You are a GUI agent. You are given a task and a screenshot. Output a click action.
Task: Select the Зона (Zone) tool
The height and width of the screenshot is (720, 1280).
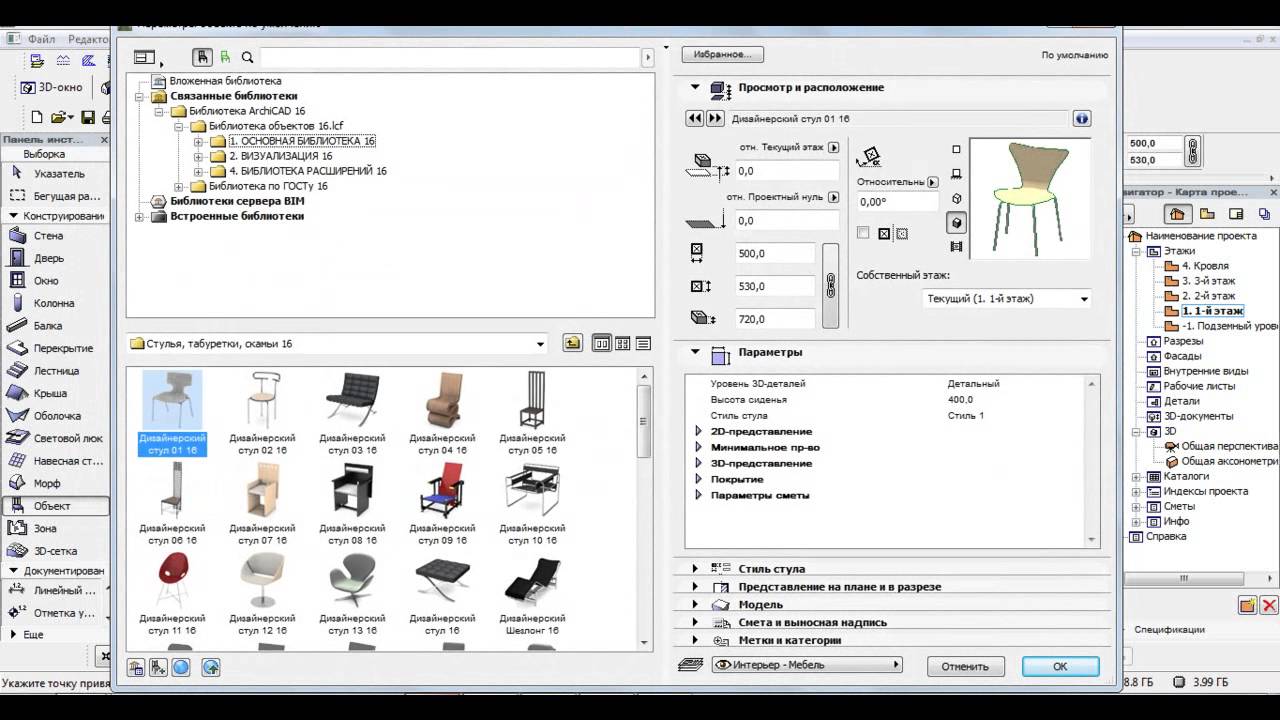click(x=55, y=528)
